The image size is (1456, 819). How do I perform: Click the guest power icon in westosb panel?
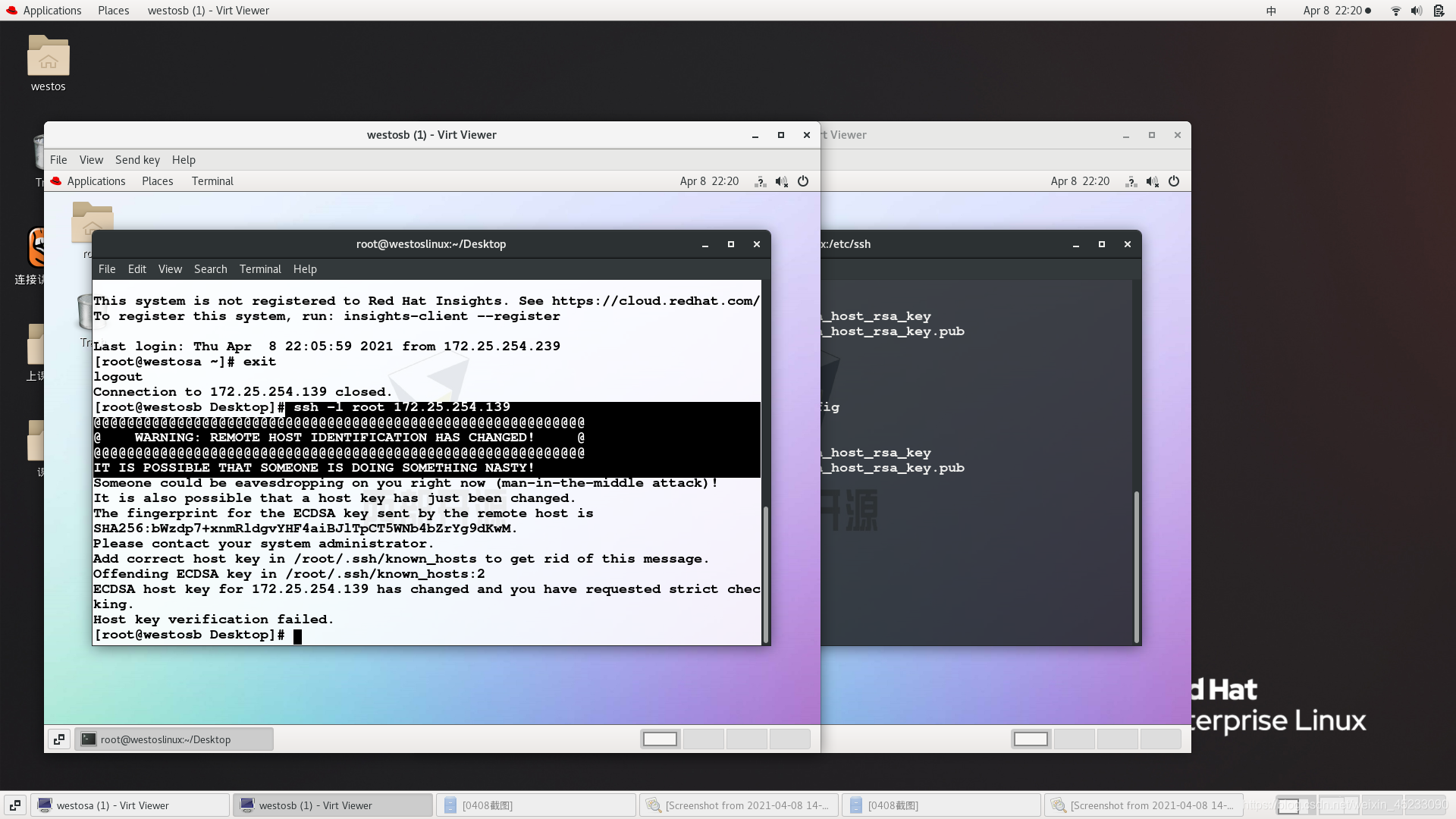tap(803, 181)
